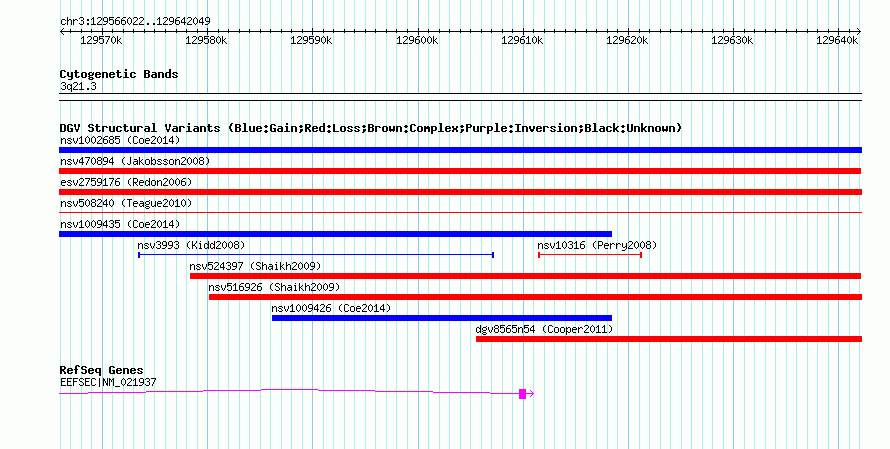Click the 129620k ruler tick label
This screenshot has width=890, height=449.
(627, 40)
